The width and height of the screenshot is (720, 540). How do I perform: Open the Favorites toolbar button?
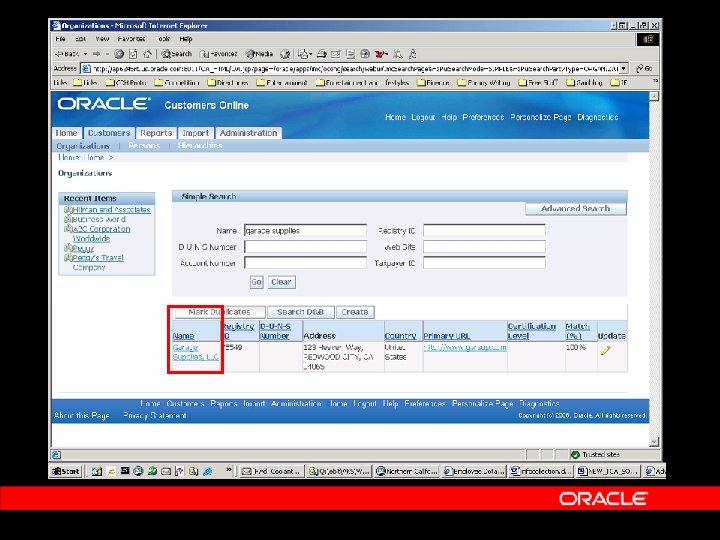(x=219, y=54)
